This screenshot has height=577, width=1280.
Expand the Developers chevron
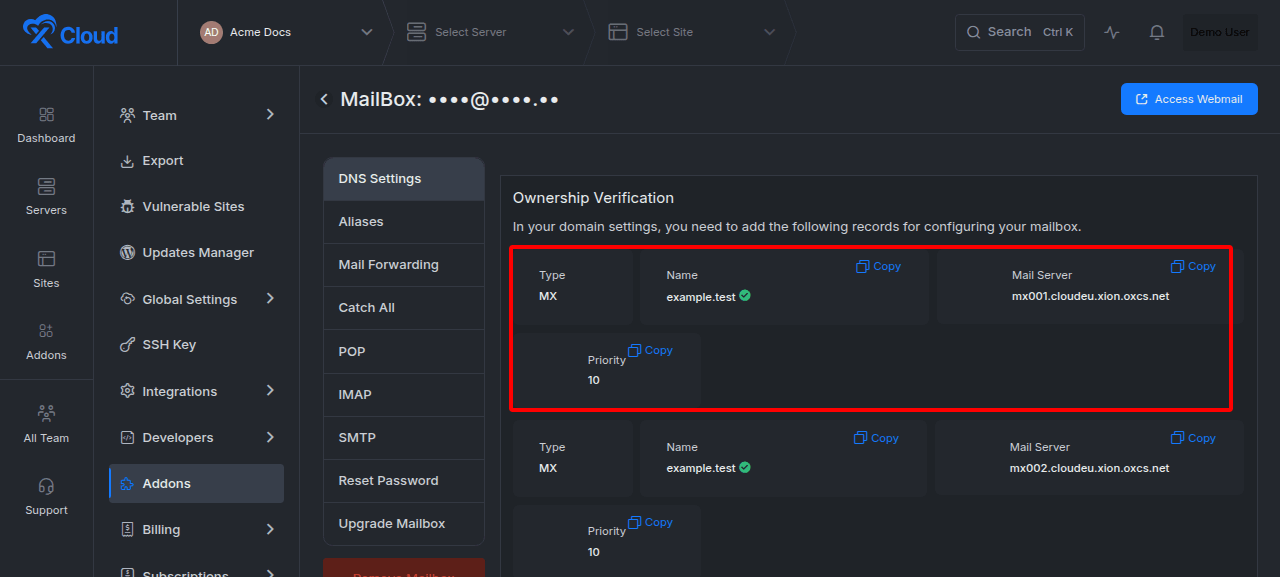tap(270, 437)
